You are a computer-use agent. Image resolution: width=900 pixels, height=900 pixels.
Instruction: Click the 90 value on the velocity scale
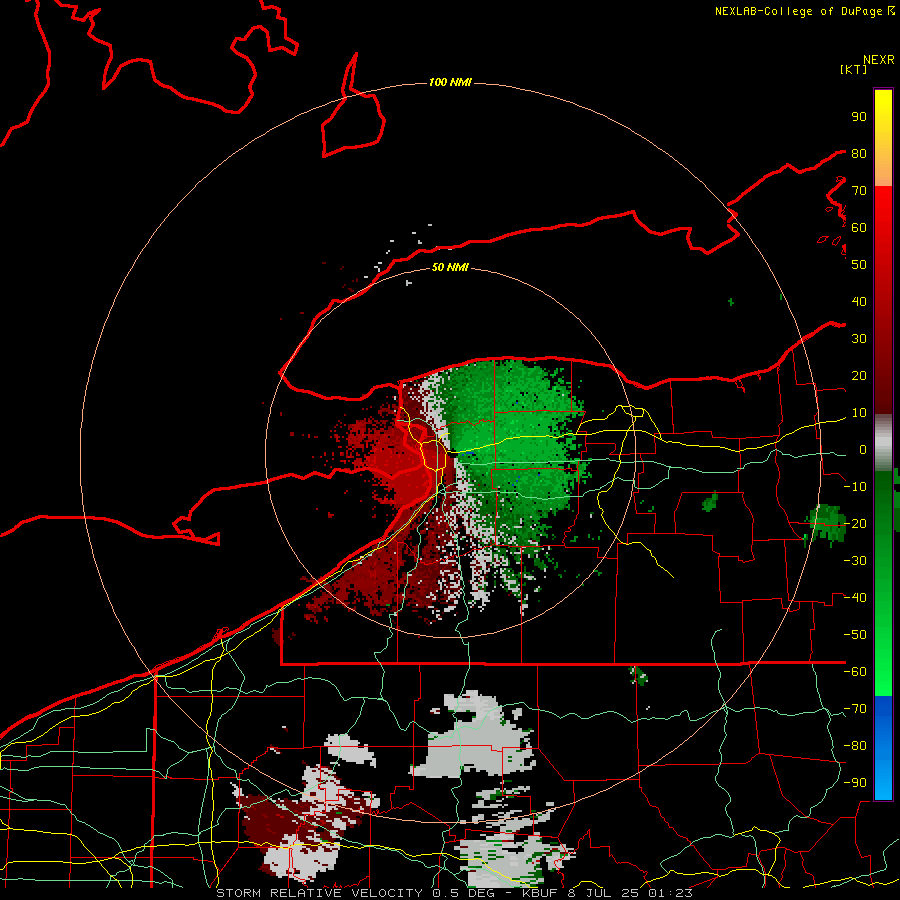coord(859,117)
